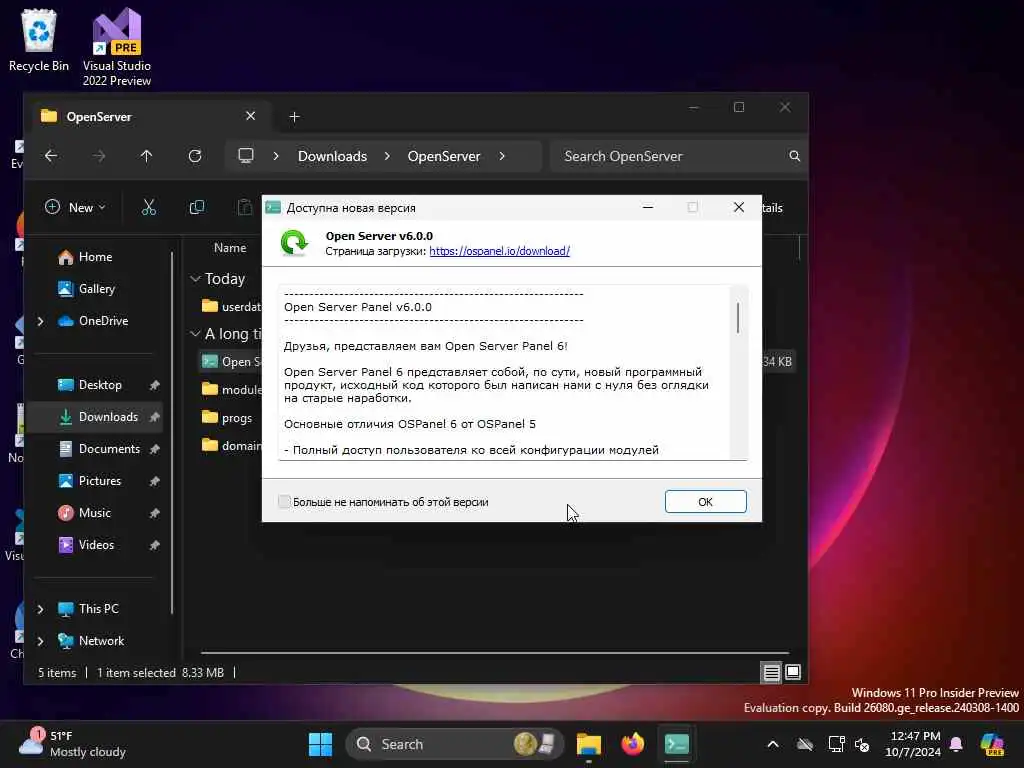
Task: Open Windows Start menu
Action: 320,744
